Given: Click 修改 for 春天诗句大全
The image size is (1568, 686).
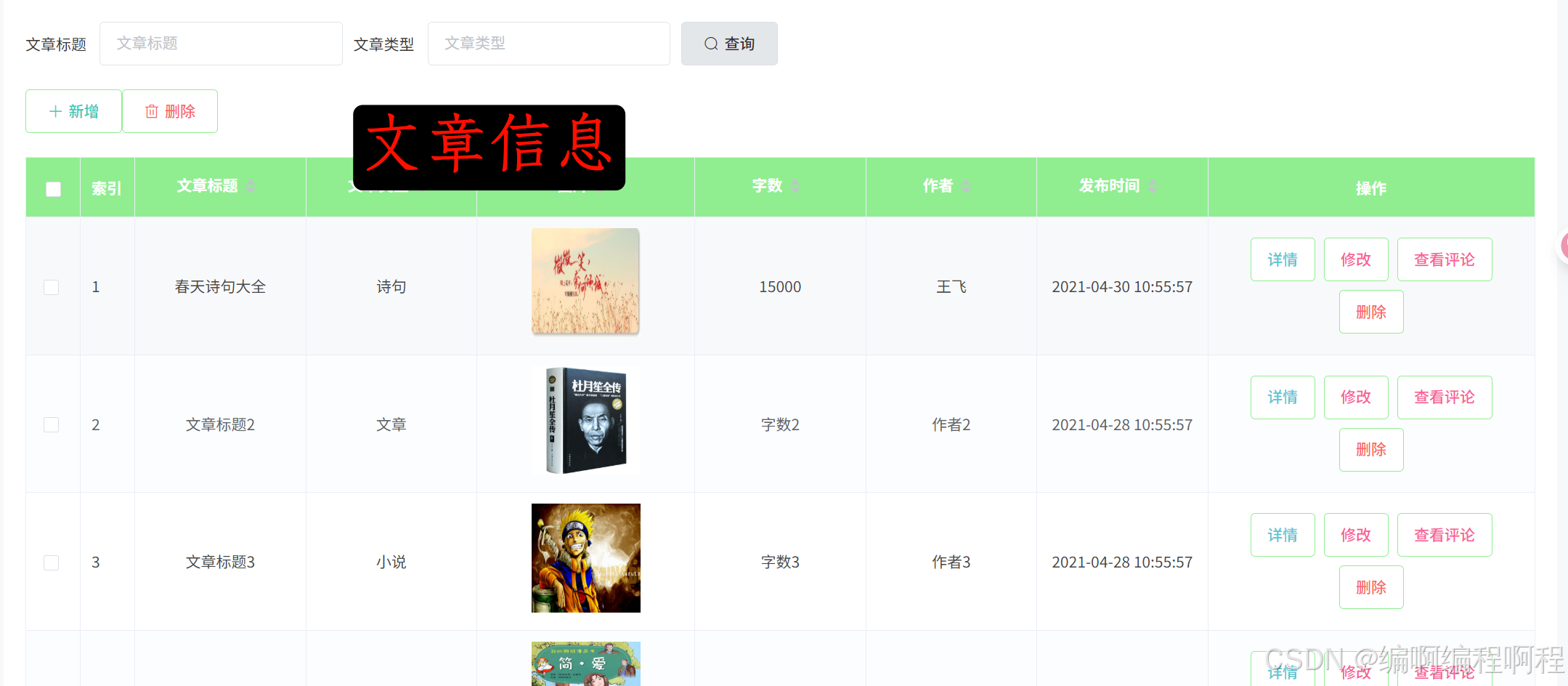Looking at the screenshot, I should tap(1356, 259).
